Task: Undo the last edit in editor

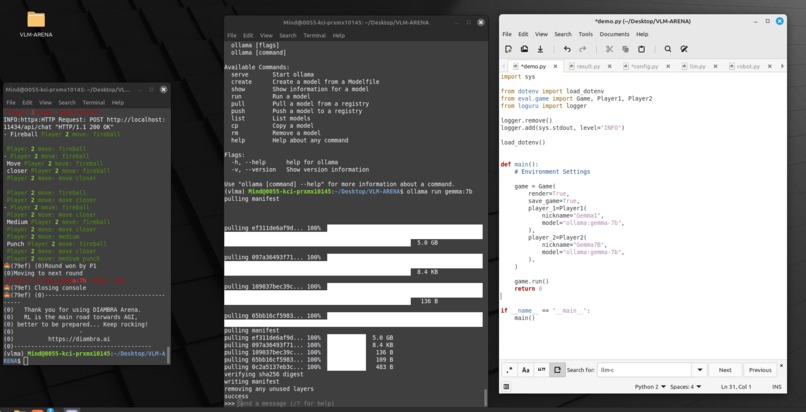Action: coord(567,49)
